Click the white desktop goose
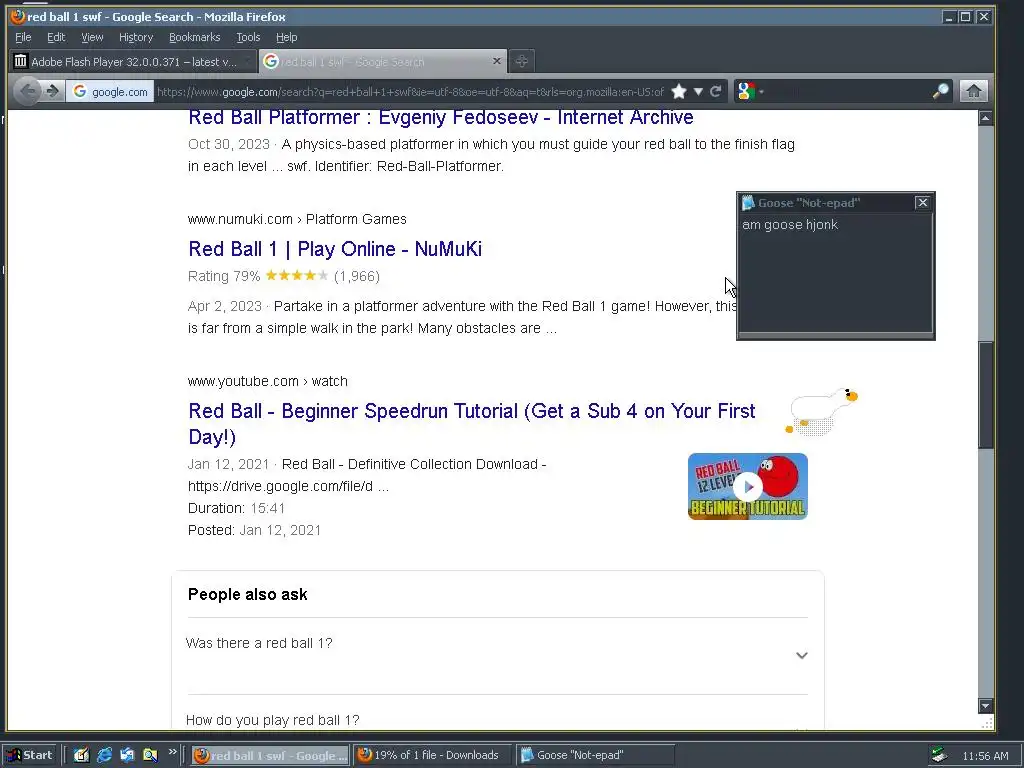Viewport: 1024px width, 768px height. click(822, 411)
